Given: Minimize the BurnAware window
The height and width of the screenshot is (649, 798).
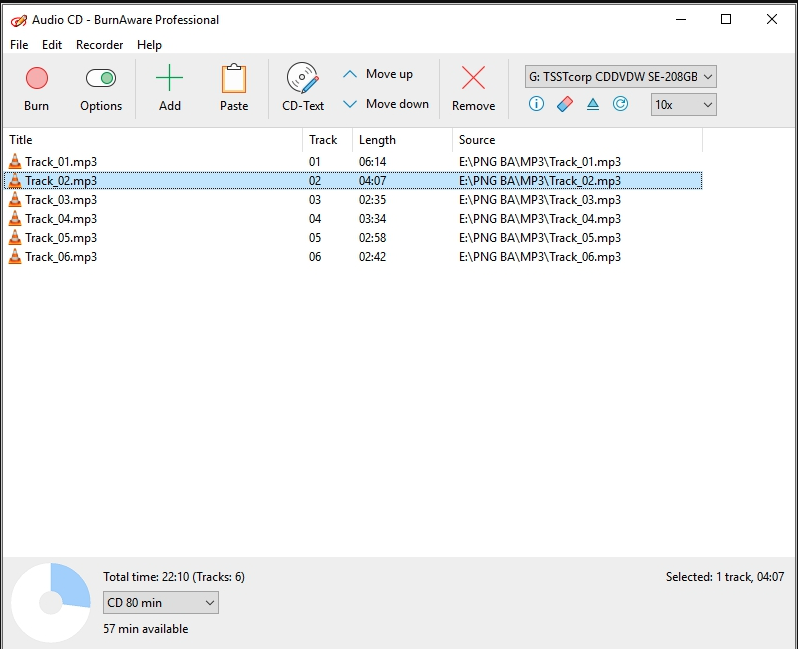Looking at the screenshot, I should point(681,20).
